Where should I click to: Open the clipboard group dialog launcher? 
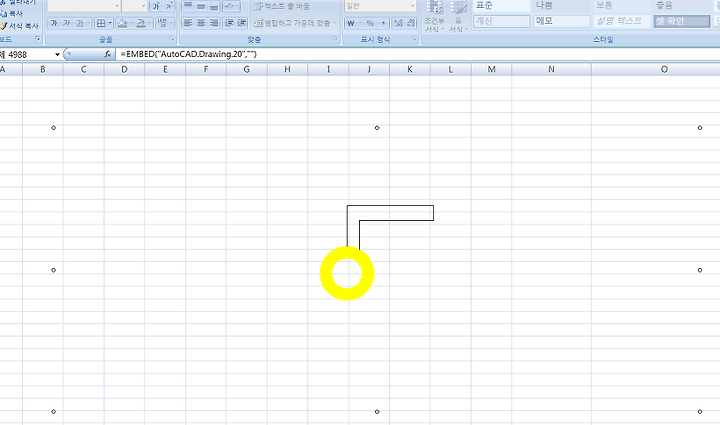click(x=38, y=39)
